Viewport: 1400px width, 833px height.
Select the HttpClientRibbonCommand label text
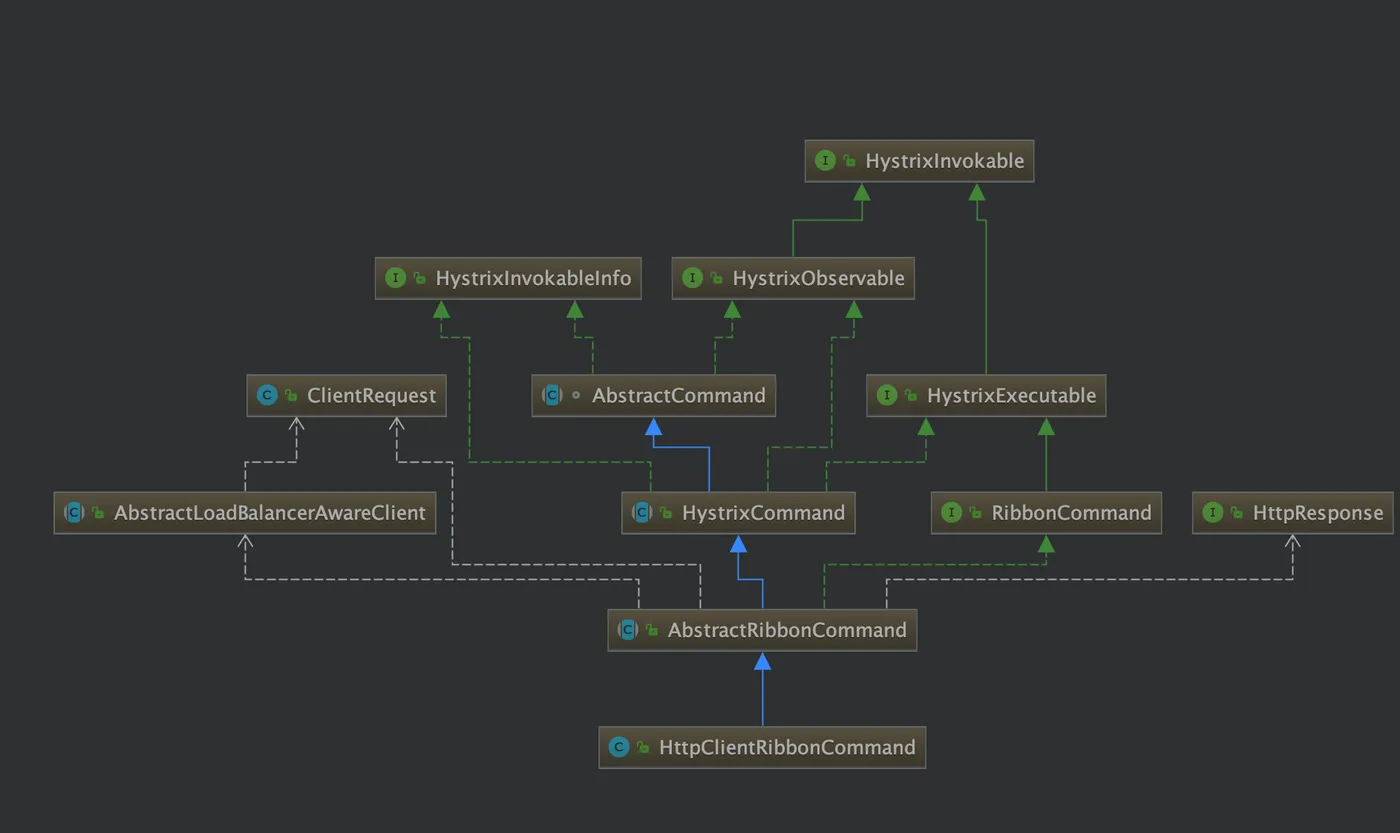click(x=788, y=746)
